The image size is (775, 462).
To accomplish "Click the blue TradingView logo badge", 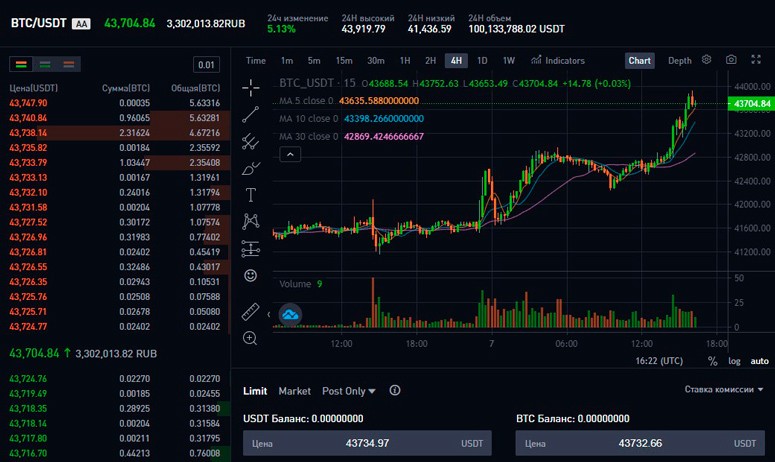I will tap(290, 314).
